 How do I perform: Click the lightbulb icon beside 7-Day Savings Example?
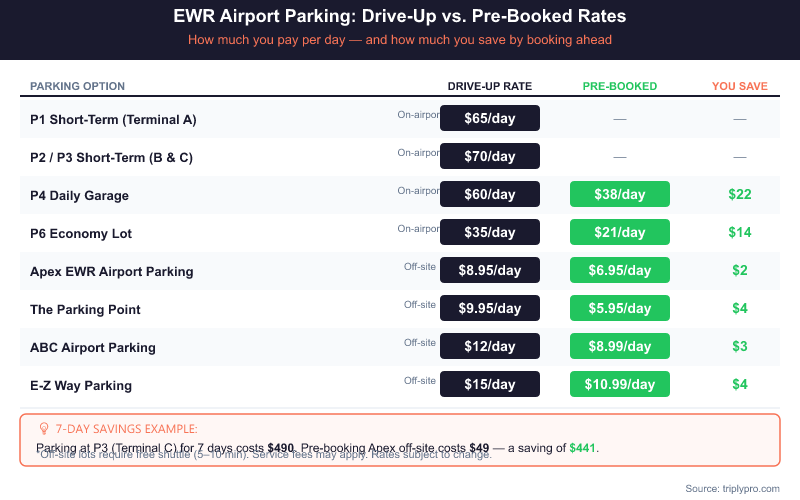(43, 428)
